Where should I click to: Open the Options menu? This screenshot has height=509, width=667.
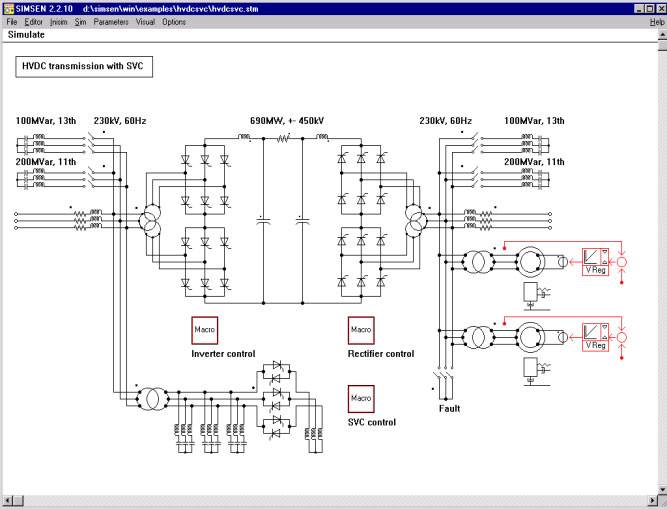pos(174,21)
